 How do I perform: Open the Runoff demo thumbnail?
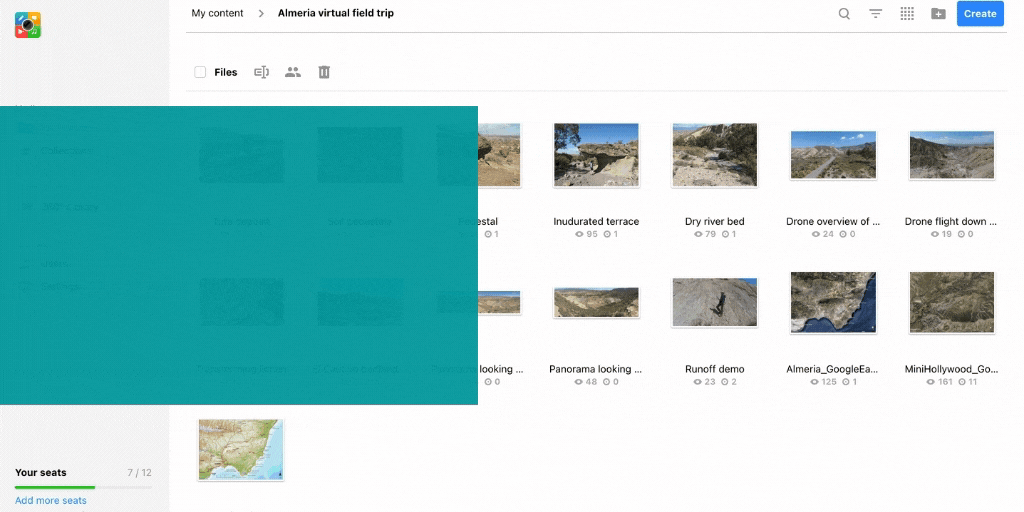click(714, 302)
